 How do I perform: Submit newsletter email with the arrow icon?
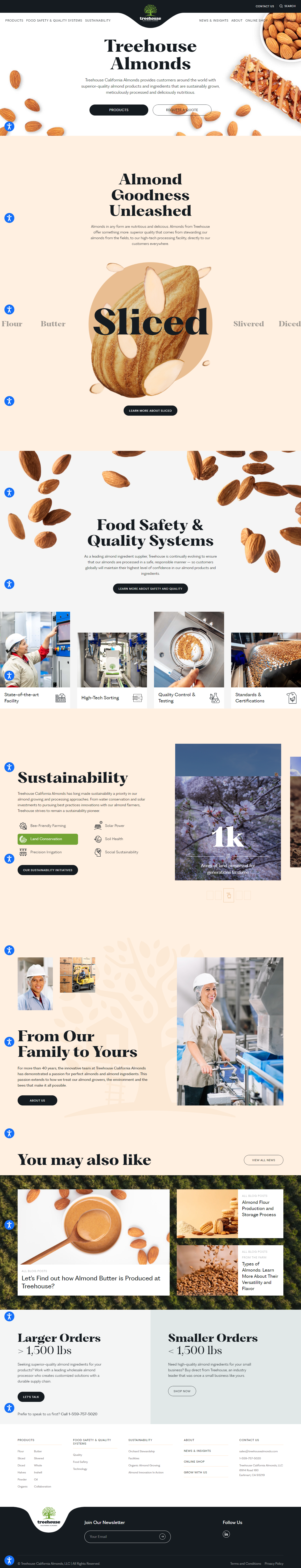click(162, 1536)
